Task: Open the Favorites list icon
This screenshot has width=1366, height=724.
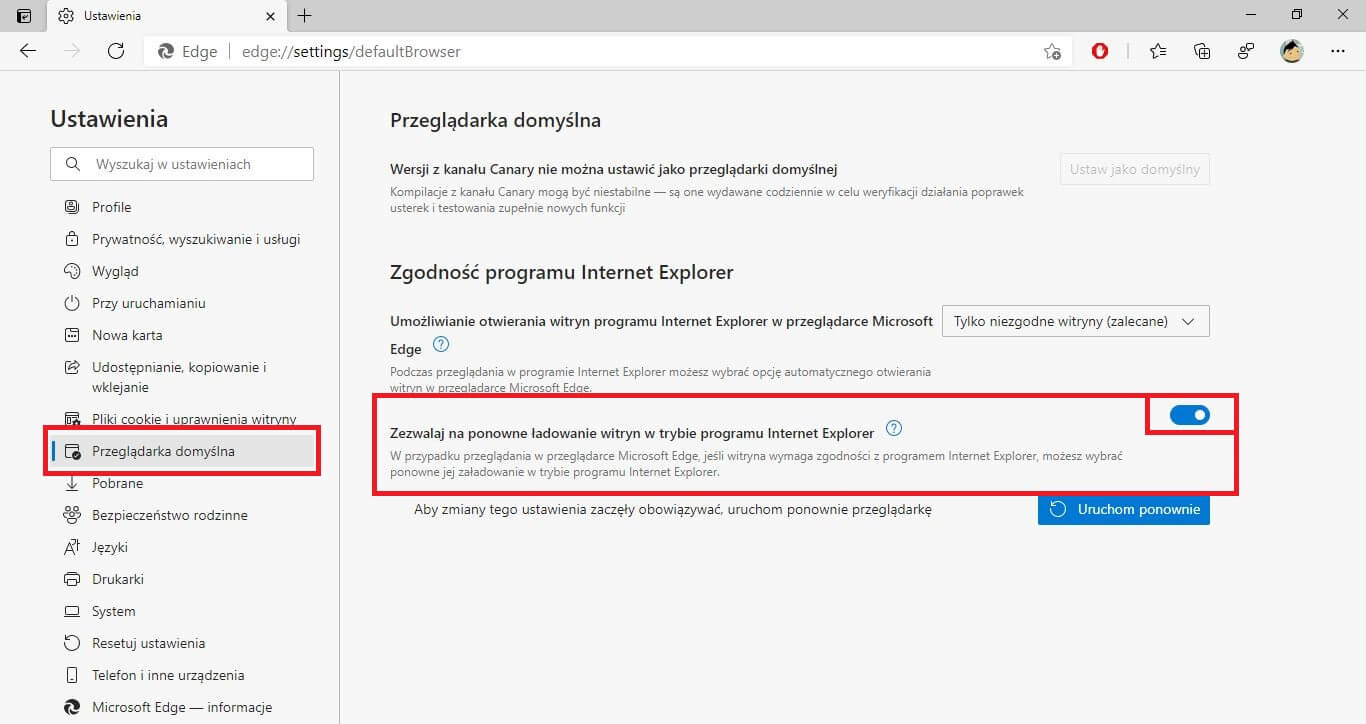Action: click(x=1158, y=51)
